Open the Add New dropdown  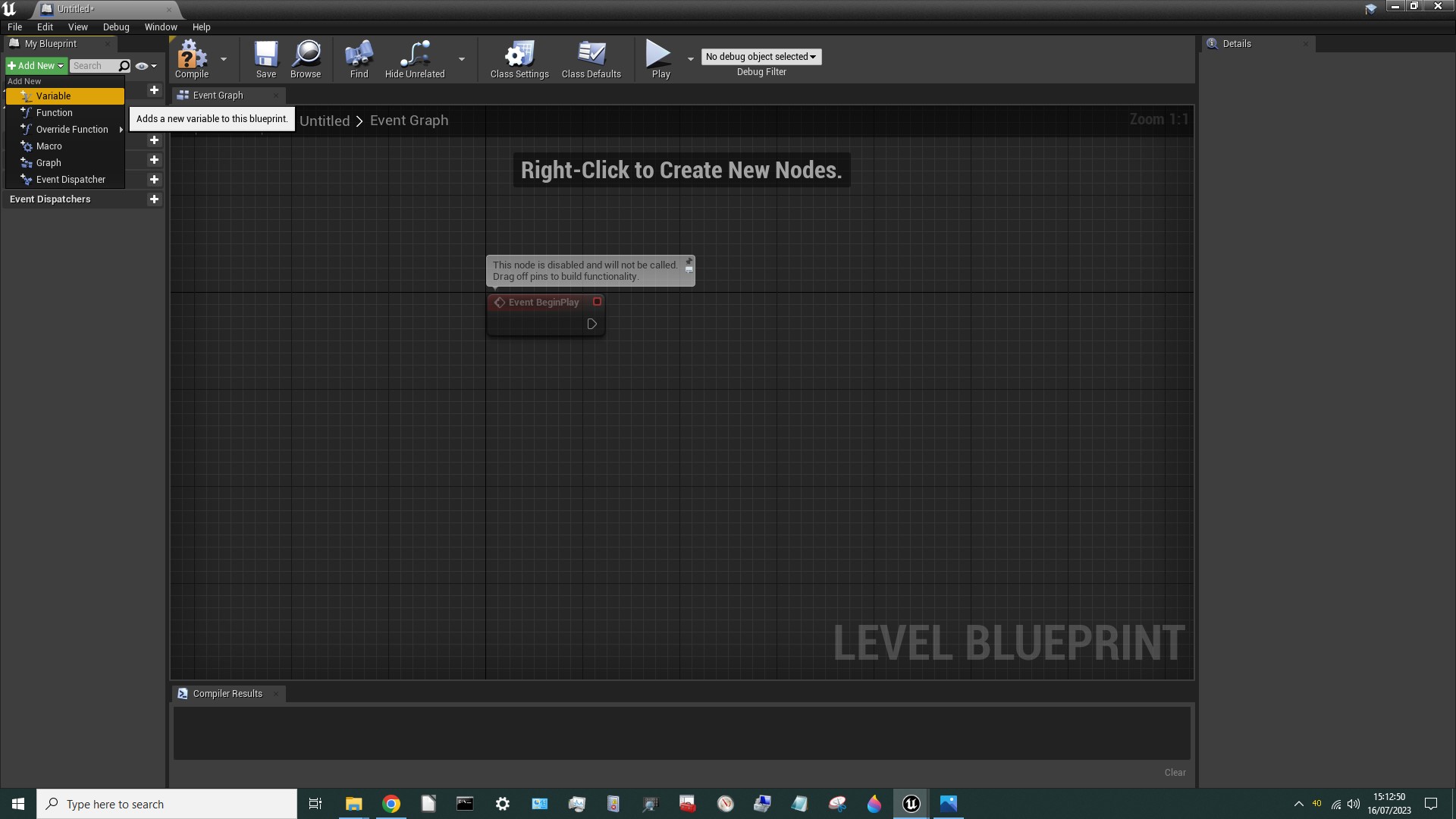(x=36, y=66)
